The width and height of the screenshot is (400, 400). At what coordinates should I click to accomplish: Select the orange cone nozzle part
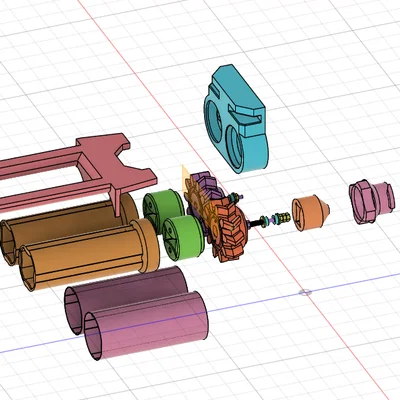click(x=310, y=213)
